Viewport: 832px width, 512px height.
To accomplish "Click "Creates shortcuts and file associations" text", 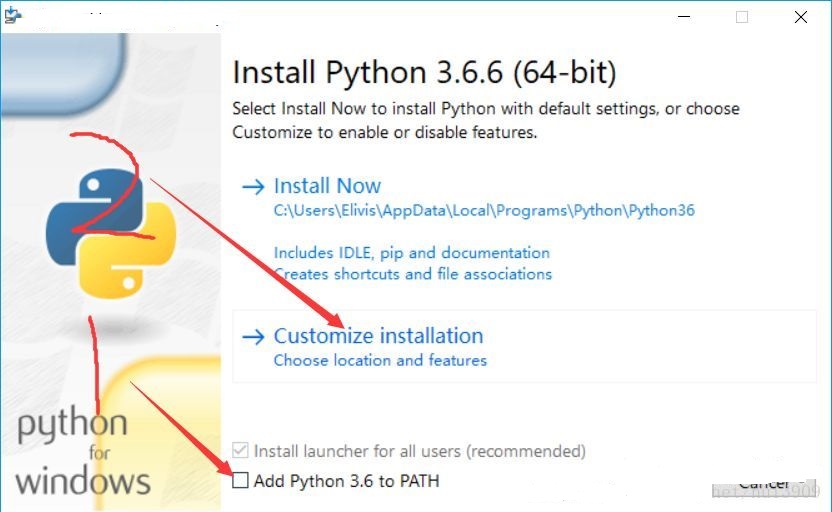I will point(412,273).
